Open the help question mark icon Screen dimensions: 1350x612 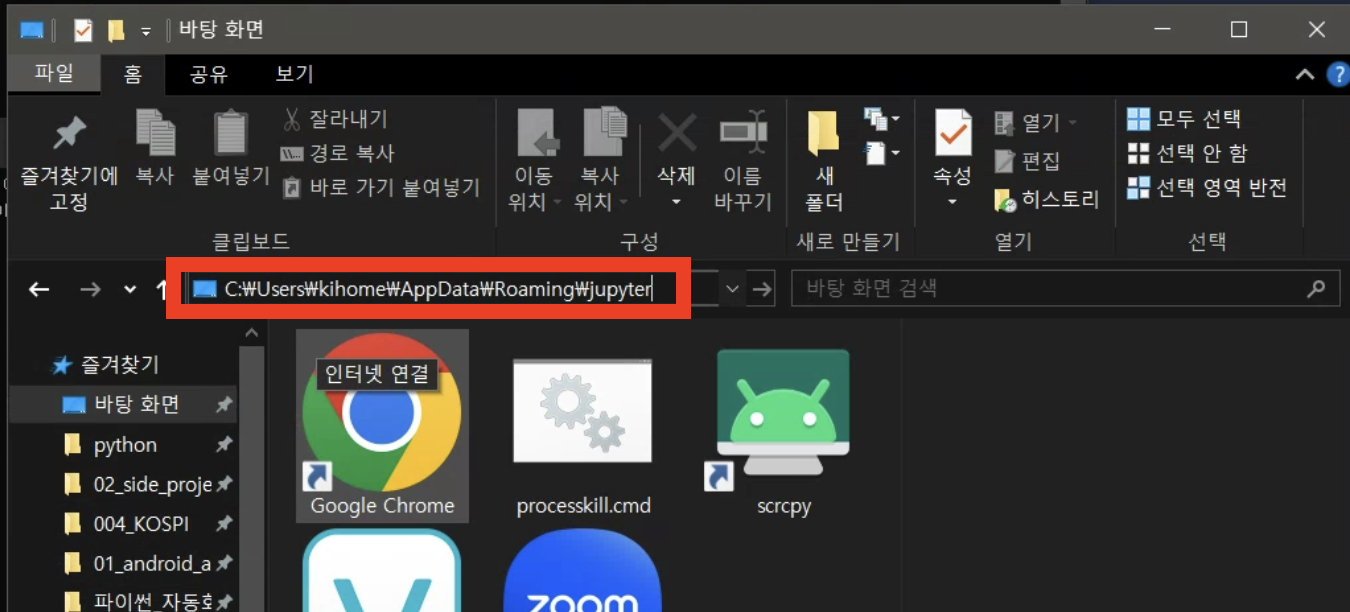point(1337,74)
